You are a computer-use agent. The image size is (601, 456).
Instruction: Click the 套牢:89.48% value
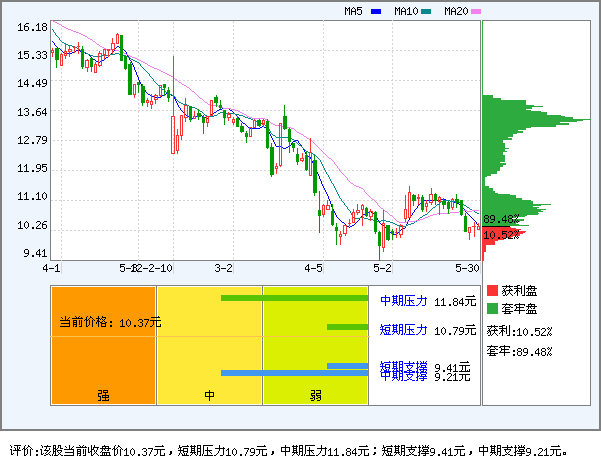click(519, 351)
